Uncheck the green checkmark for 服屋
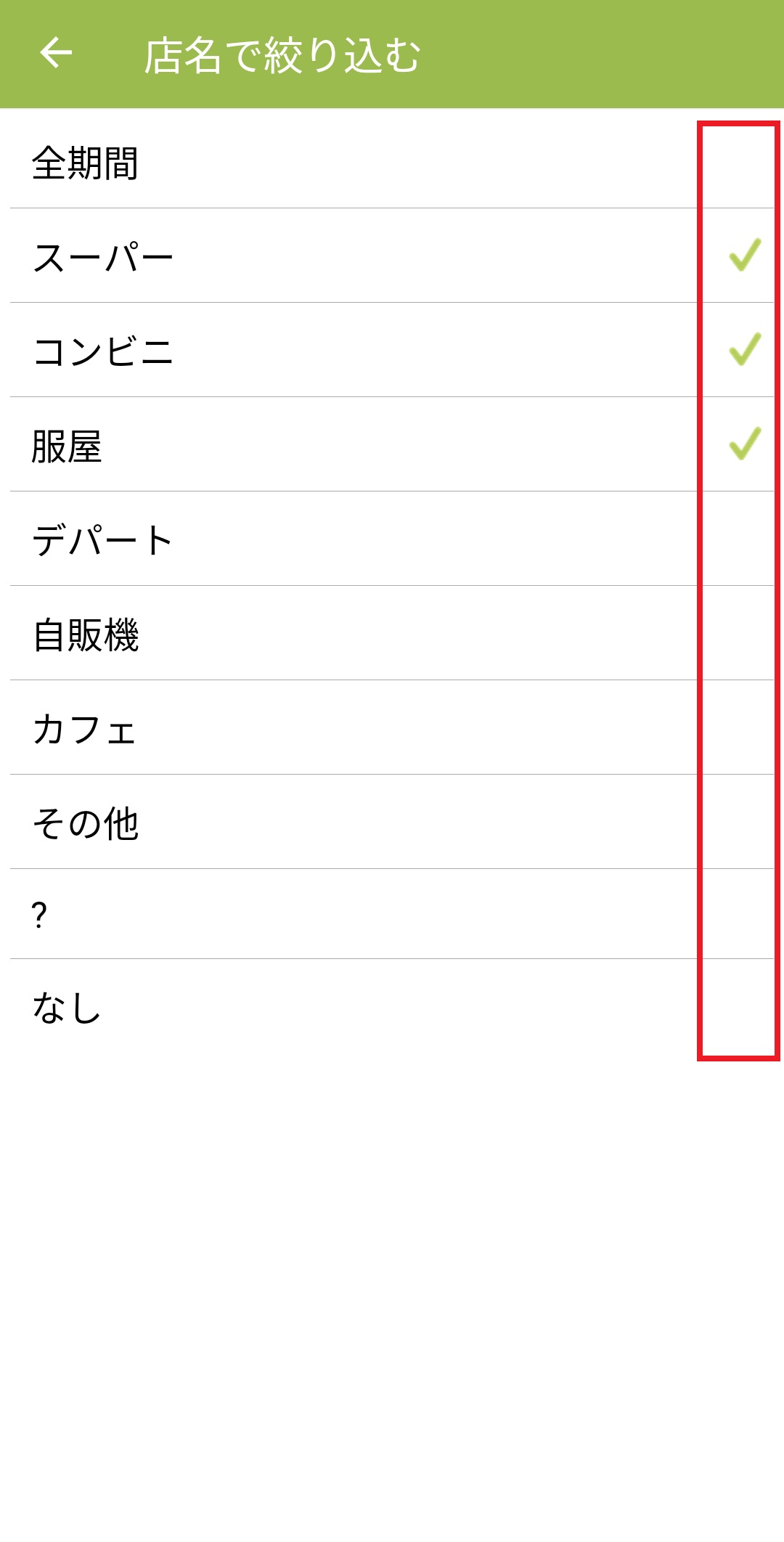 click(745, 444)
